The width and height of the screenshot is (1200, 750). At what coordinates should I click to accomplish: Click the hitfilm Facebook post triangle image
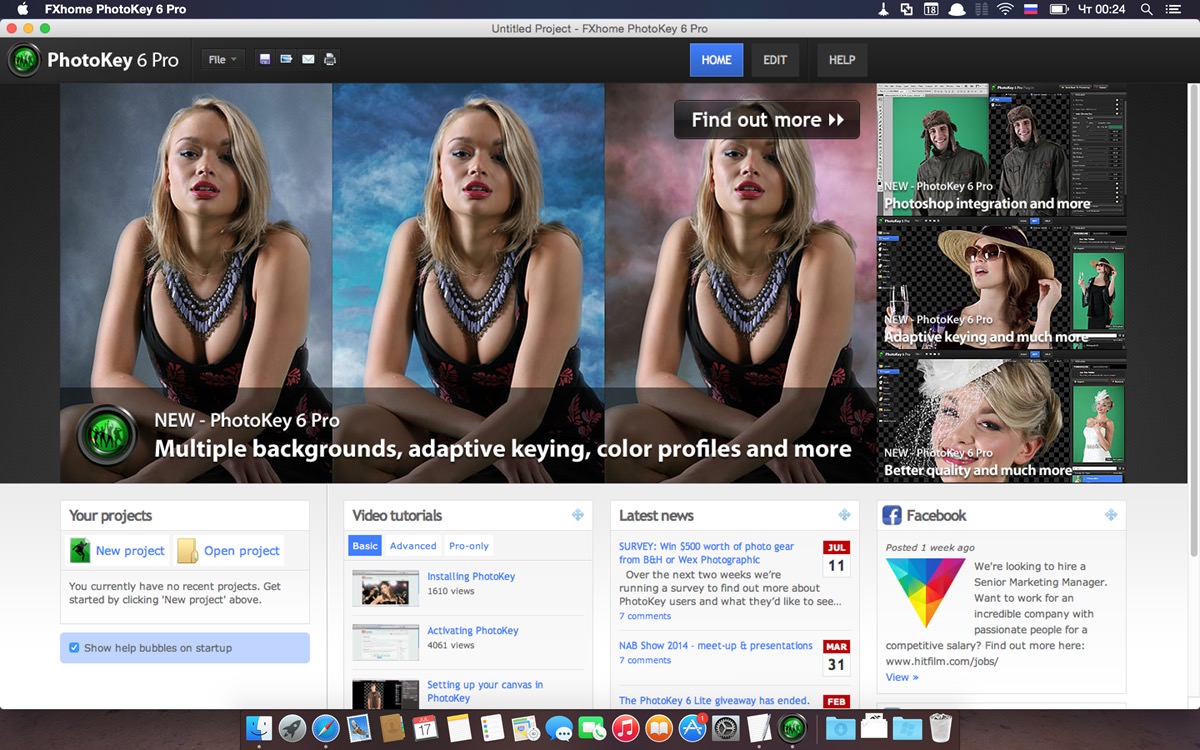[926, 592]
